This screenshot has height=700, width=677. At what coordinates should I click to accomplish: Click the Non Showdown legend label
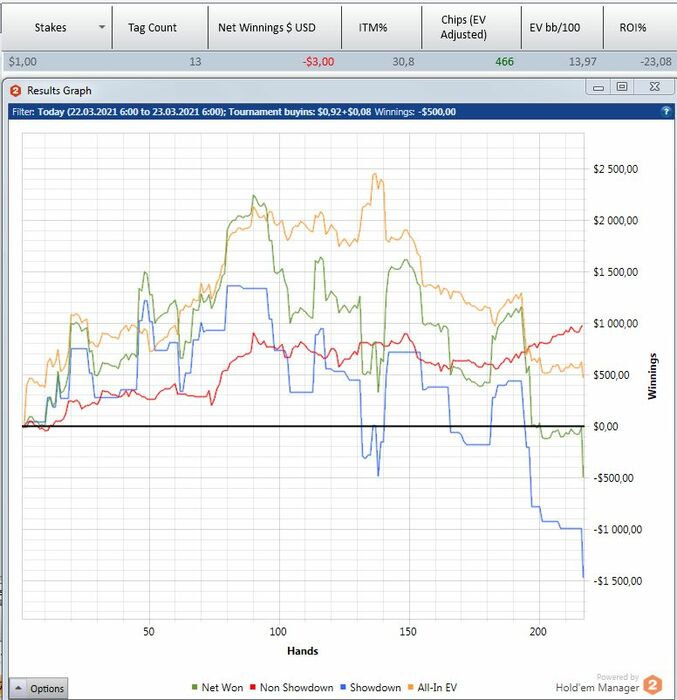297,688
